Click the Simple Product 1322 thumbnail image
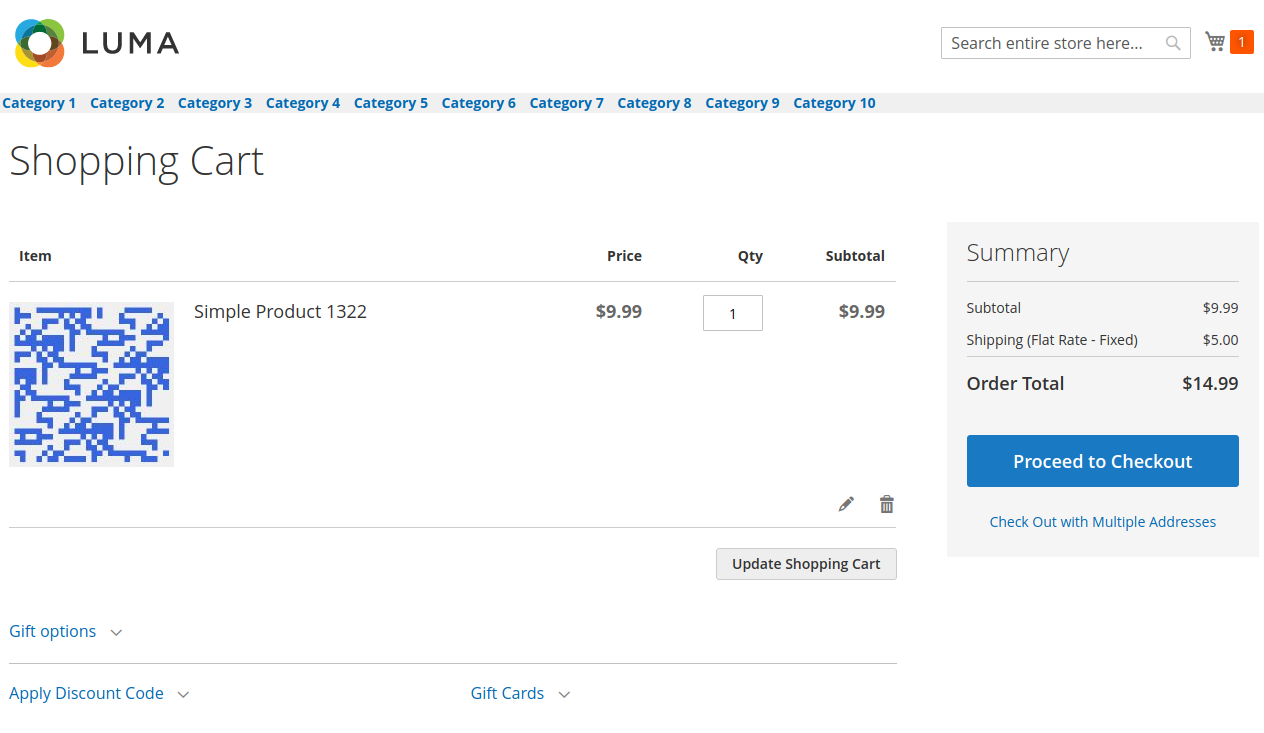Image resolution: width=1264 pixels, height=733 pixels. (x=92, y=384)
